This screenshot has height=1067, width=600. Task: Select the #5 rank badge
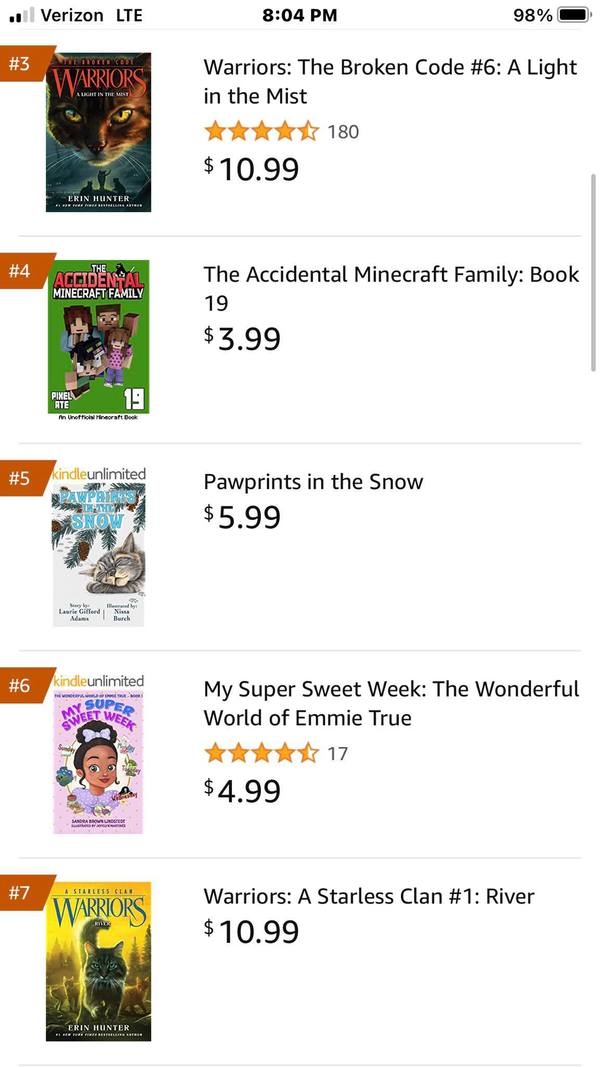20,477
